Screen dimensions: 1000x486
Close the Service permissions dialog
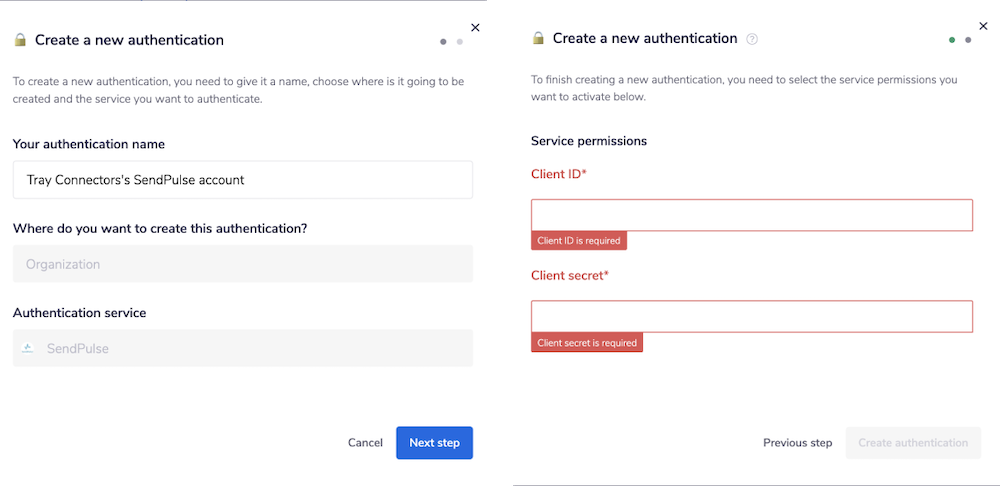tap(983, 26)
